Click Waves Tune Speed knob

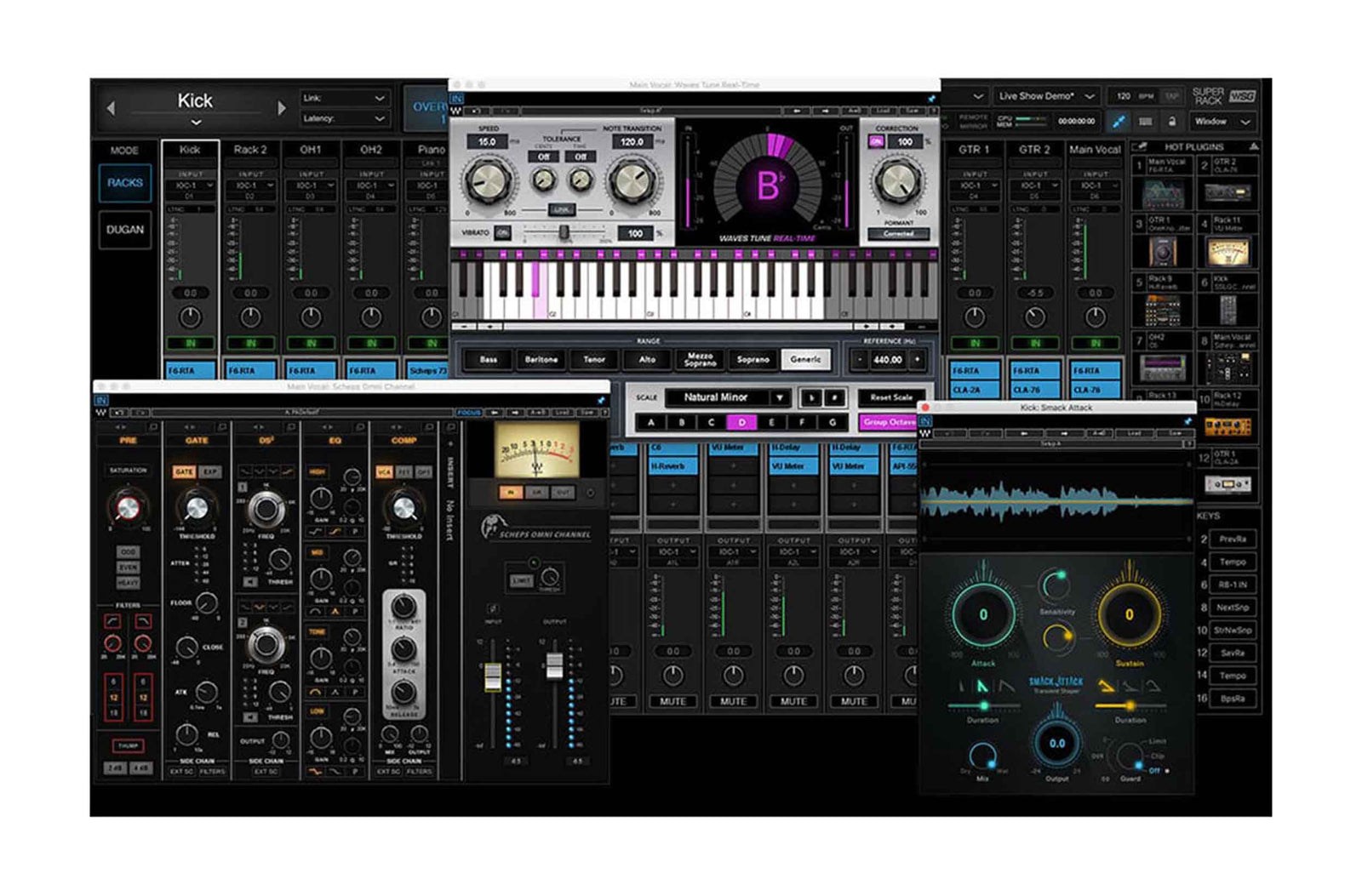pos(488,181)
